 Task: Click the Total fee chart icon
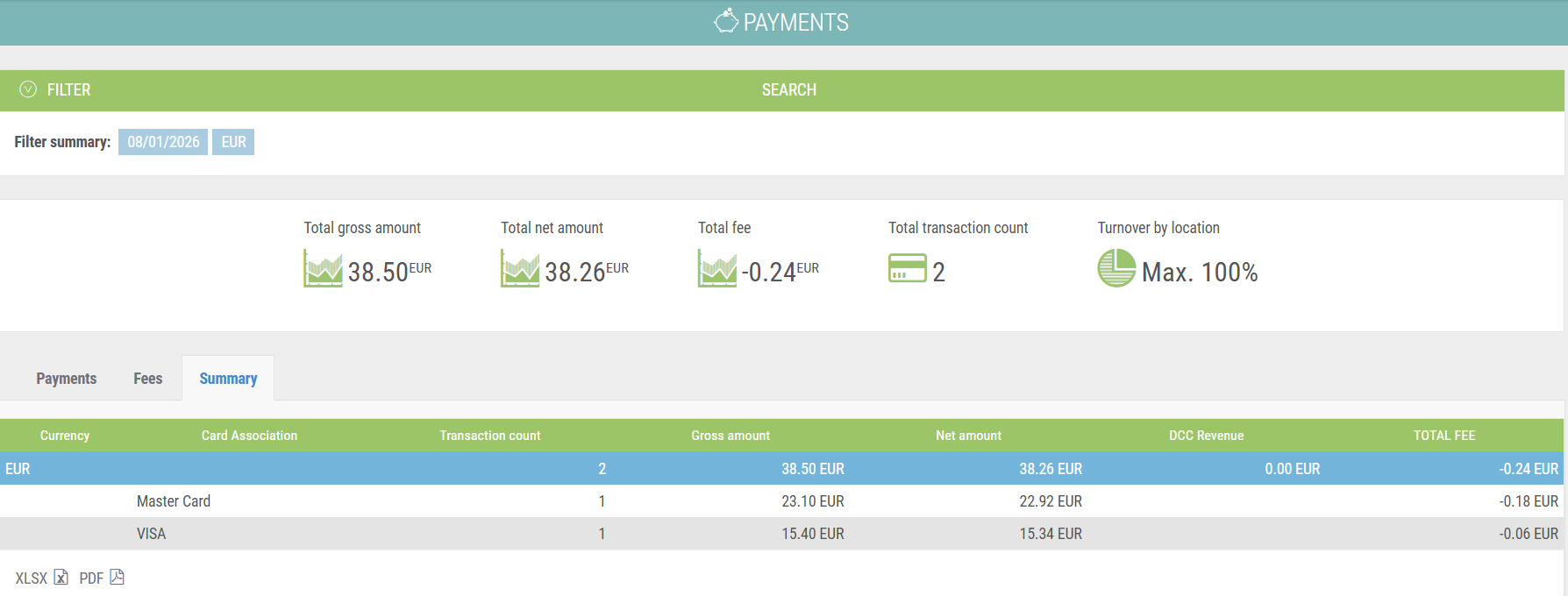[717, 269]
